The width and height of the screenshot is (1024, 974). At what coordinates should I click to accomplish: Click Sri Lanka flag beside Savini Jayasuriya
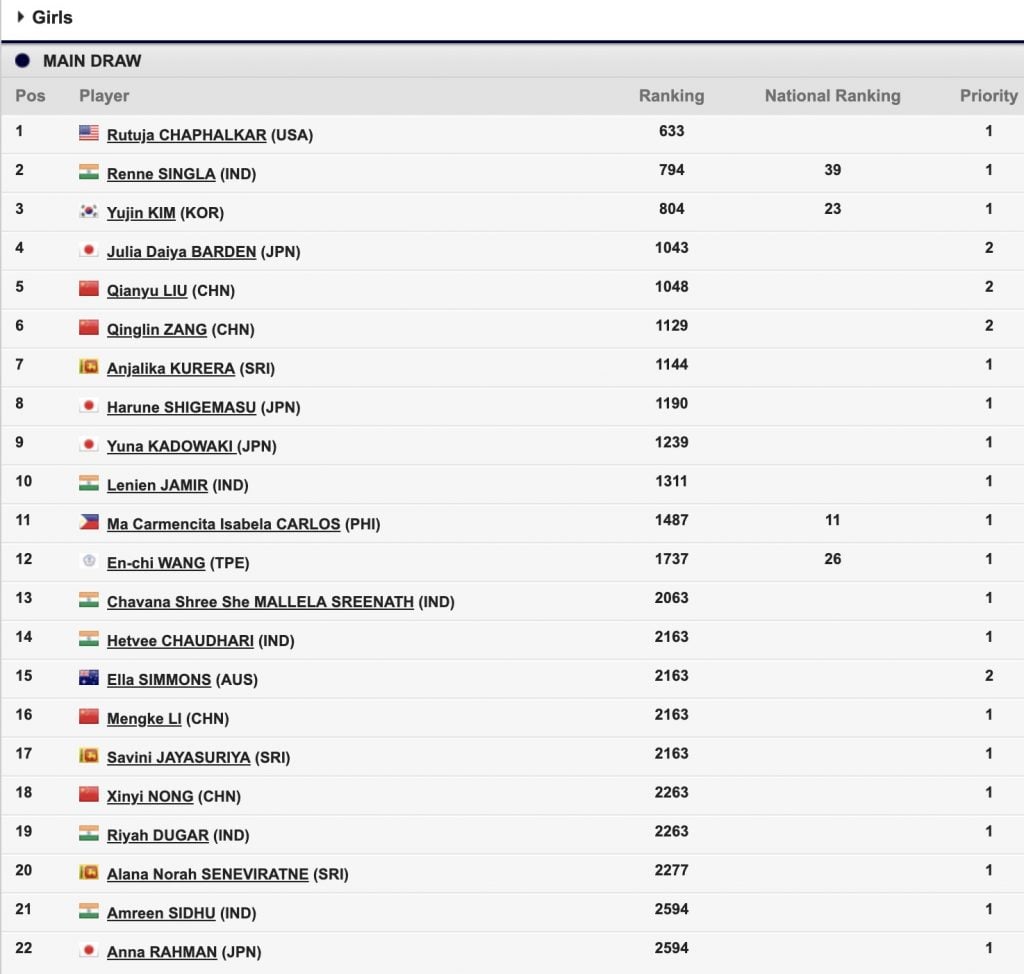89,755
